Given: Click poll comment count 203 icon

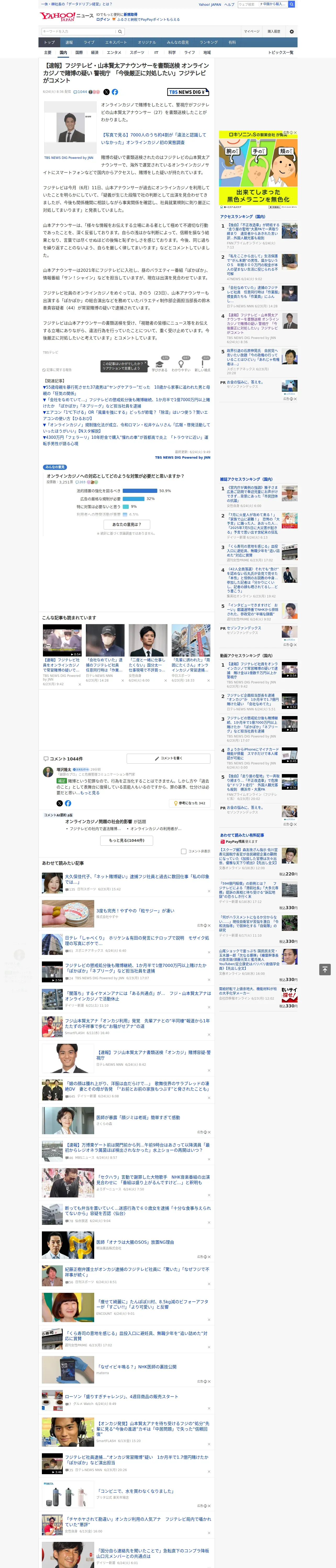Looking at the screenshot, I should pos(81,482).
